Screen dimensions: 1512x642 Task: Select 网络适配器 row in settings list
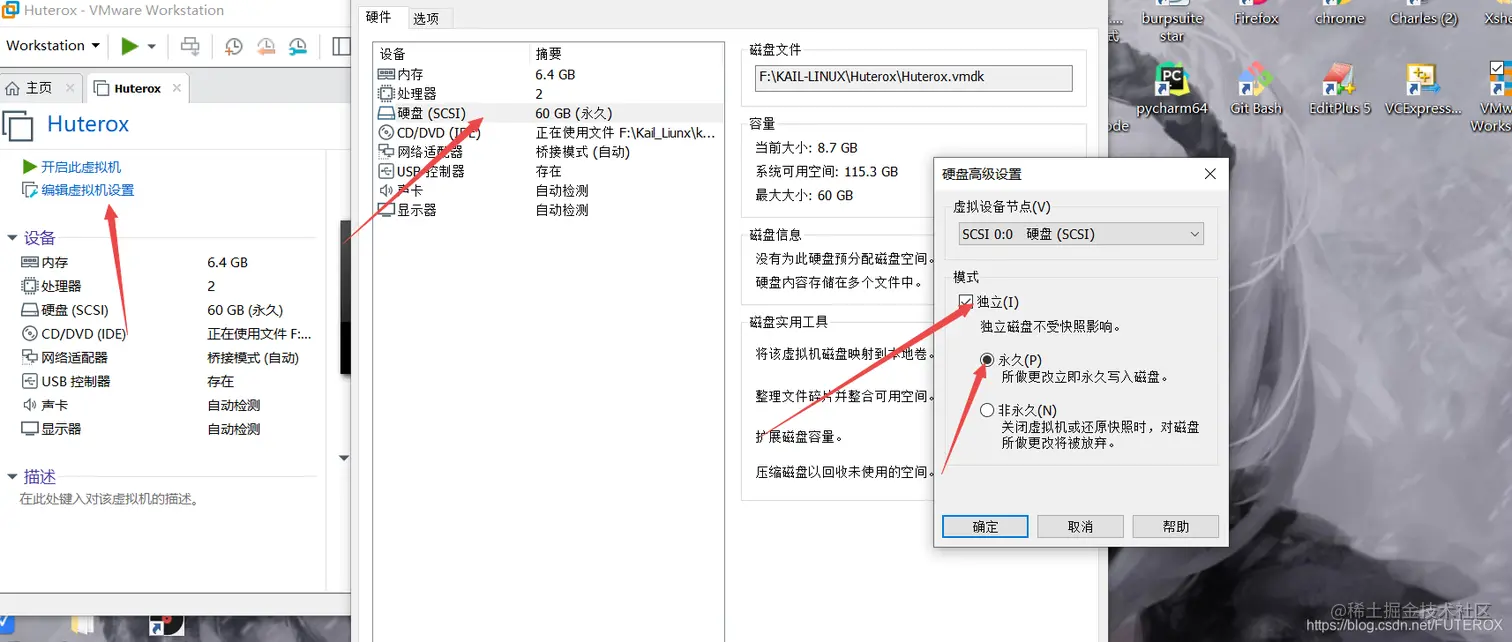tap(548, 152)
